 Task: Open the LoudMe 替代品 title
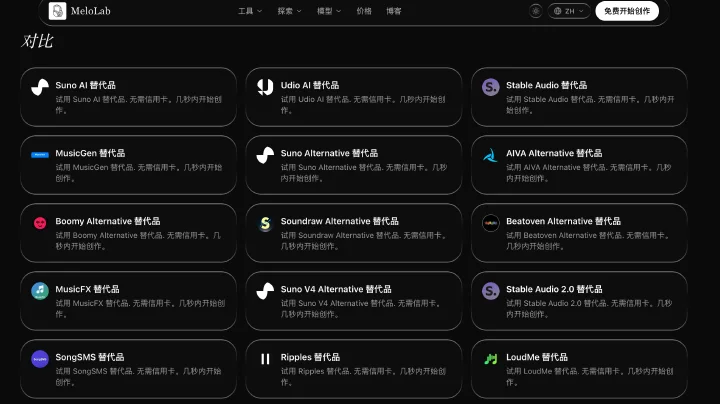[x=537, y=357]
